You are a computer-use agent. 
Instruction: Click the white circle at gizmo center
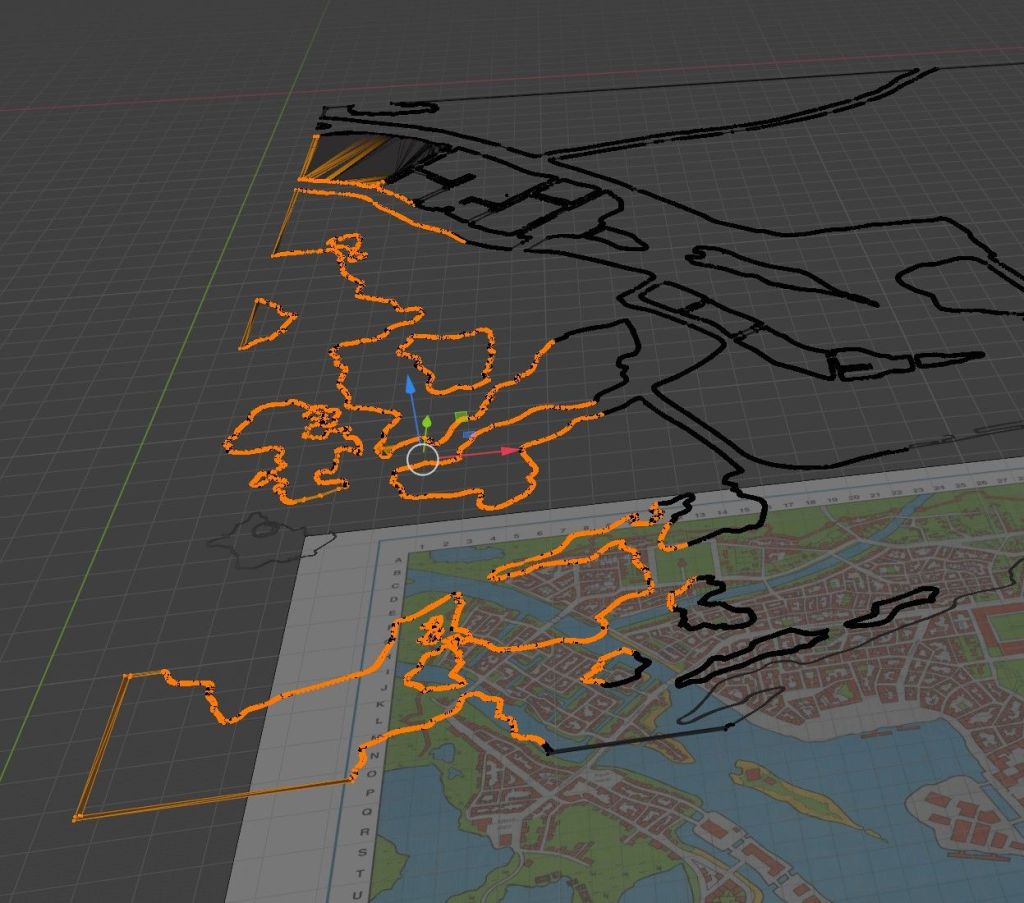(423, 460)
